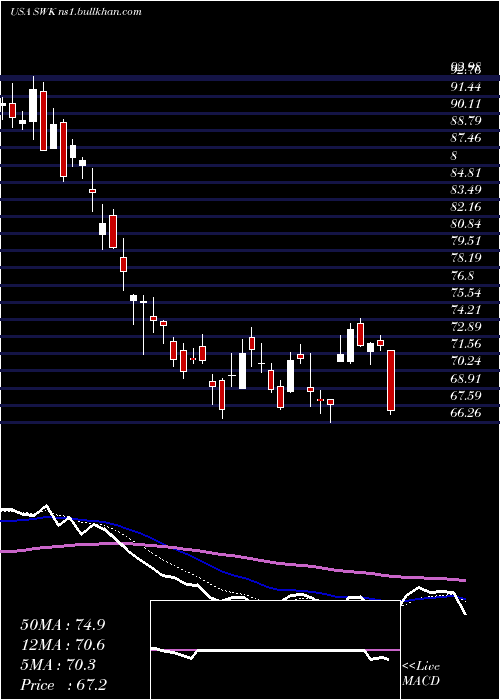Click the price label 83.49

coord(466,190)
